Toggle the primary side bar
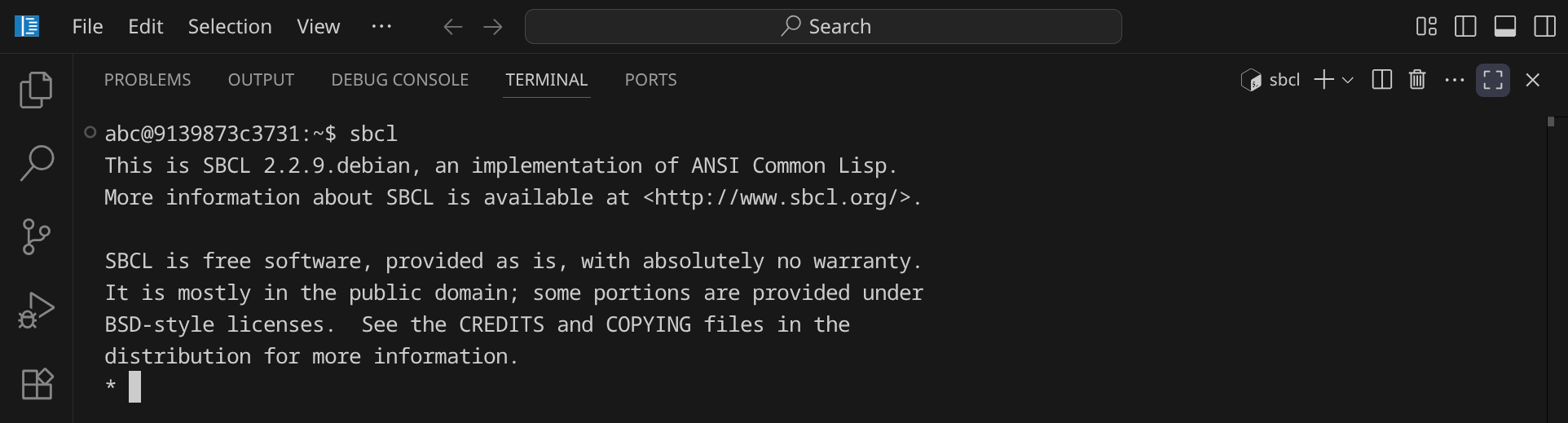This screenshot has height=423, width=1568. click(1465, 27)
